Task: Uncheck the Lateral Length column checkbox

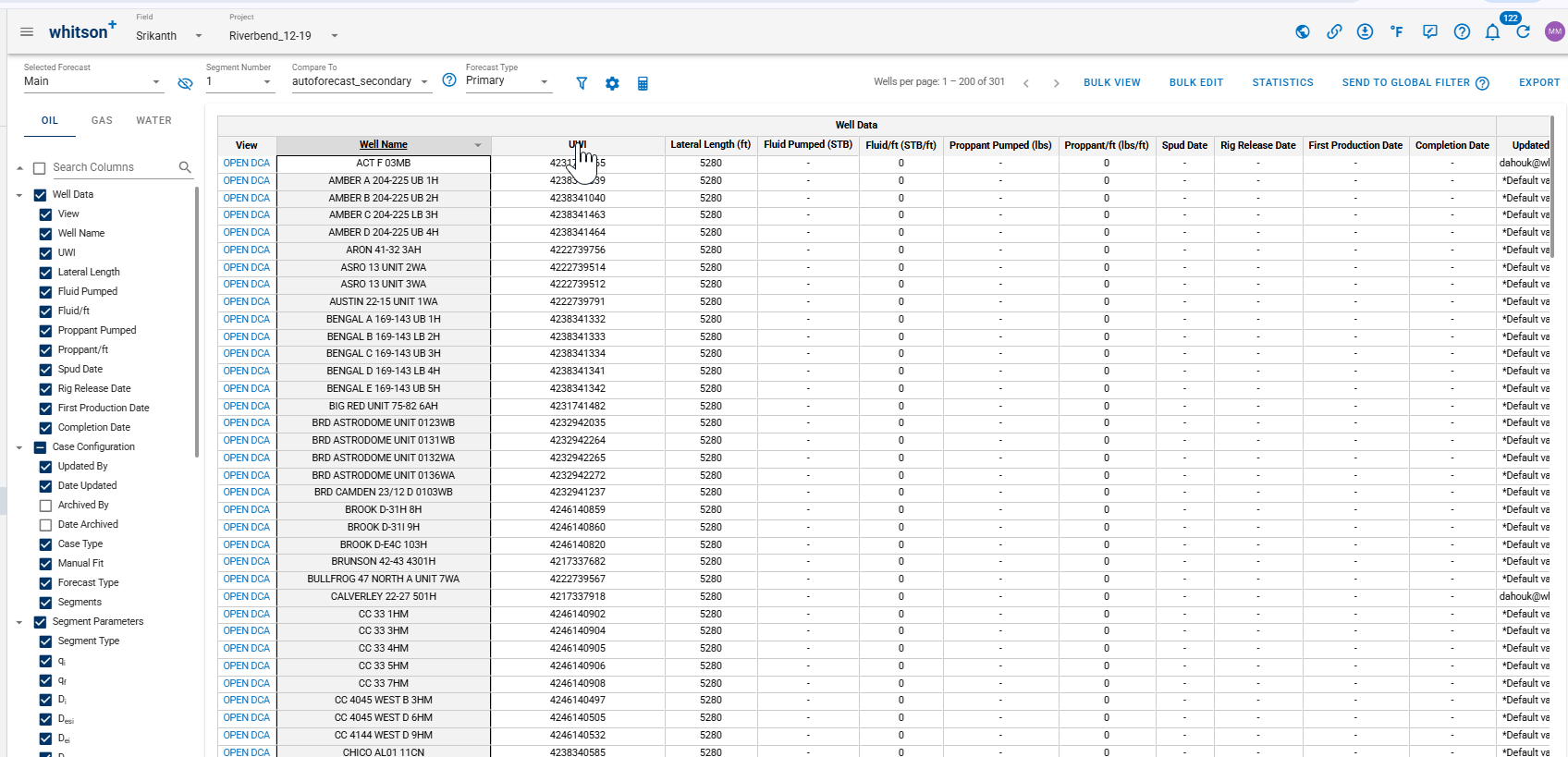Action: (45, 273)
